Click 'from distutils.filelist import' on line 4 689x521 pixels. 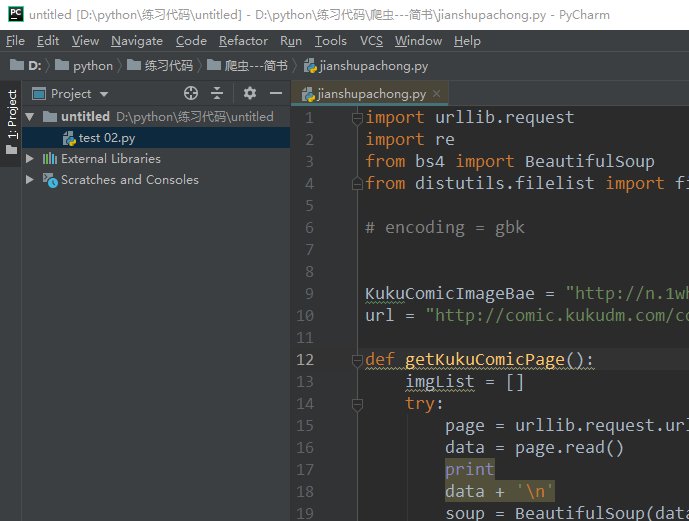click(515, 184)
